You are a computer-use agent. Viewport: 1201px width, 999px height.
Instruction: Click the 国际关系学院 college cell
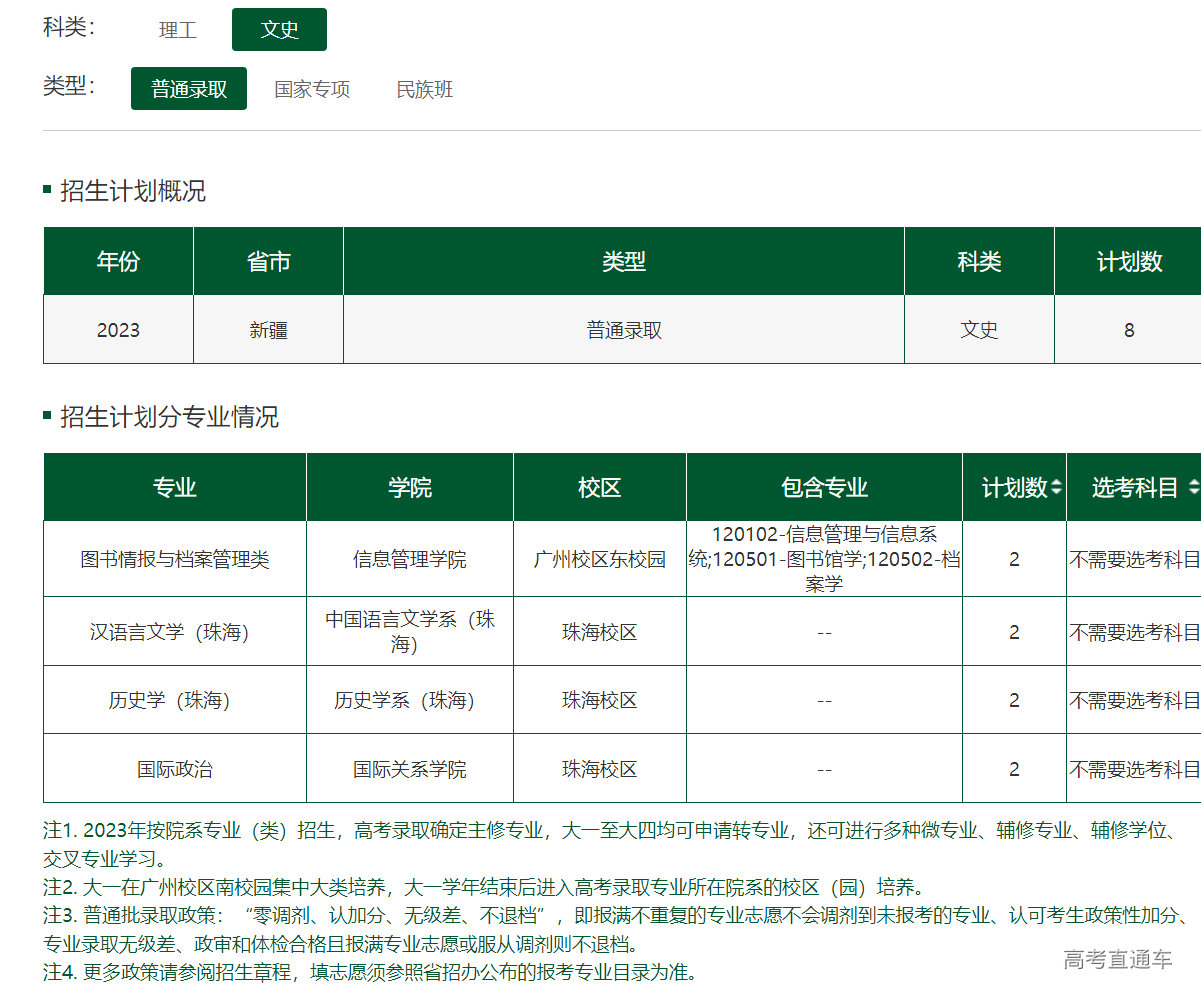(x=410, y=769)
